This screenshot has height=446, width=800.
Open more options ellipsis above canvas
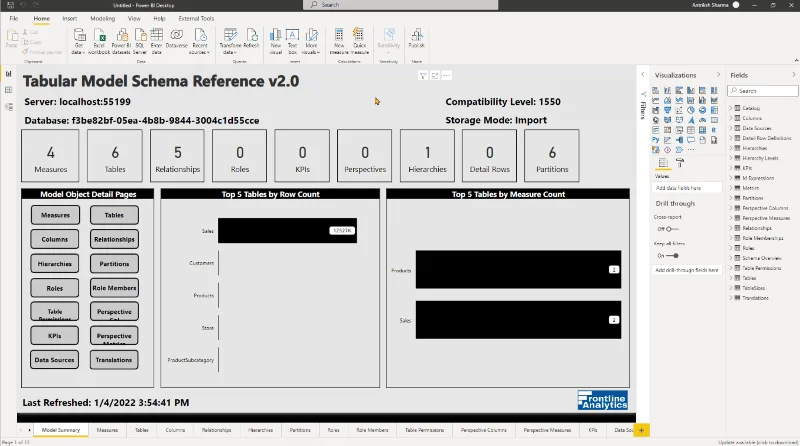click(x=446, y=76)
